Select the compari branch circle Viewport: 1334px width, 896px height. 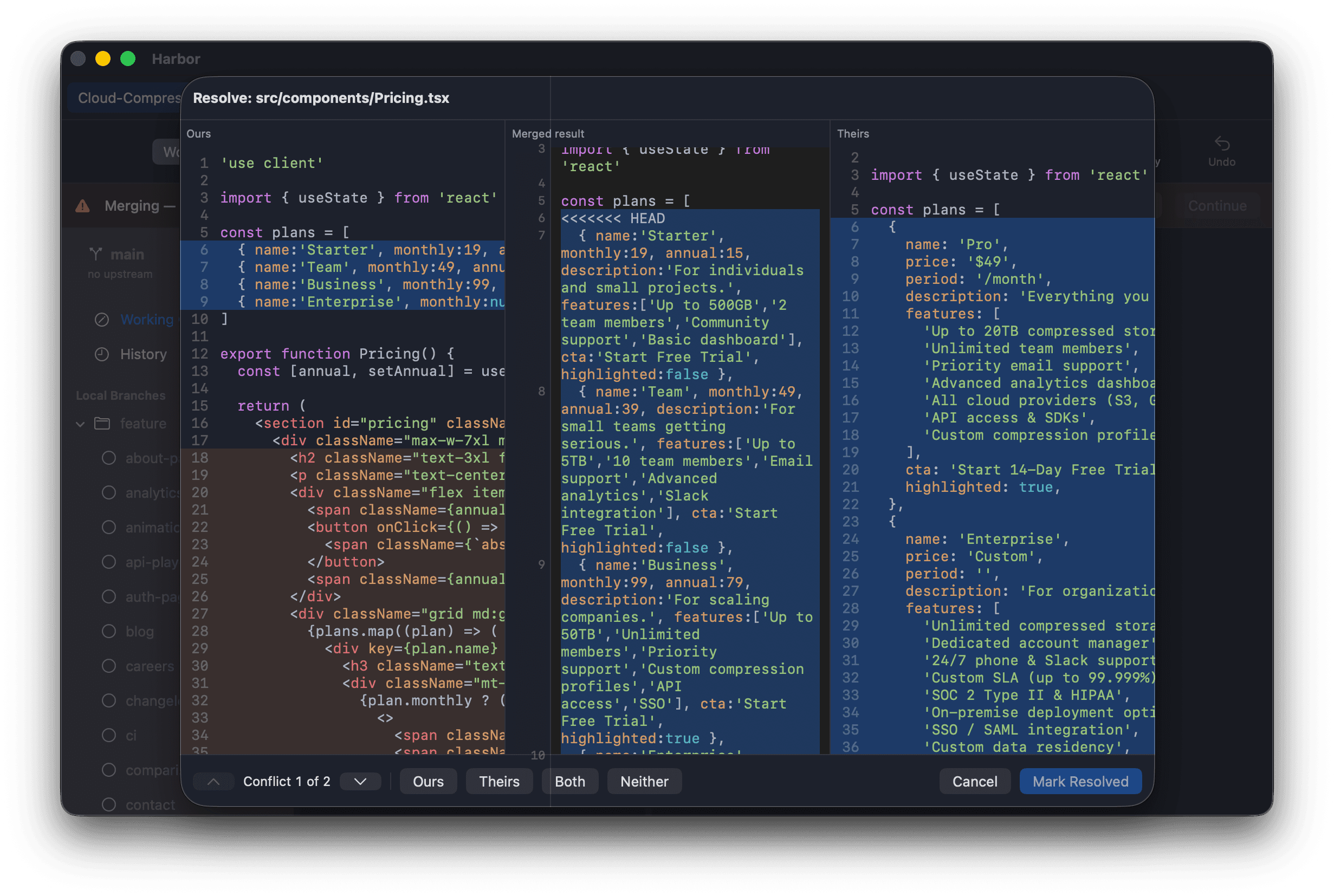(x=108, y=770)
